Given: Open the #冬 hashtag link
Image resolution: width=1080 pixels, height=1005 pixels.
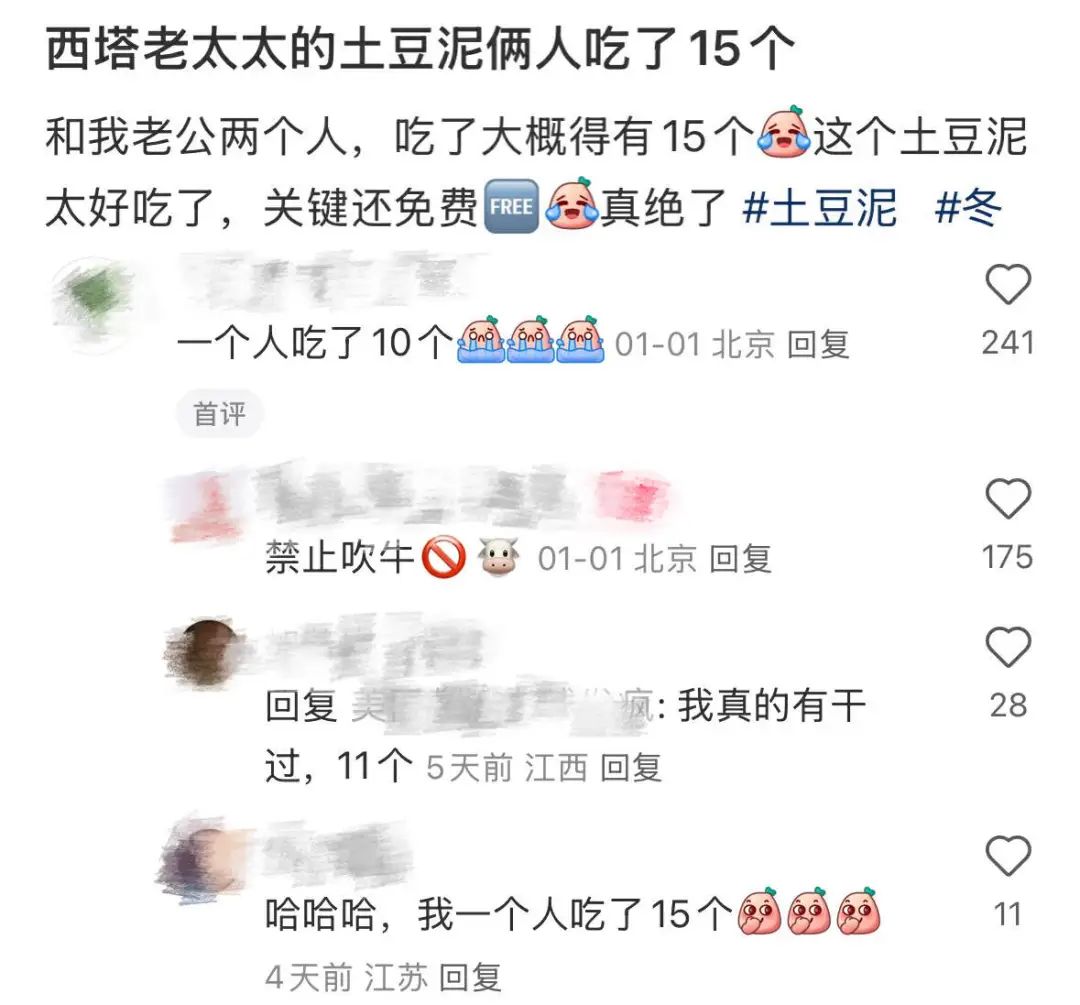Looking at the screenshot, I should pyautogui.click(x=968, y=207).
